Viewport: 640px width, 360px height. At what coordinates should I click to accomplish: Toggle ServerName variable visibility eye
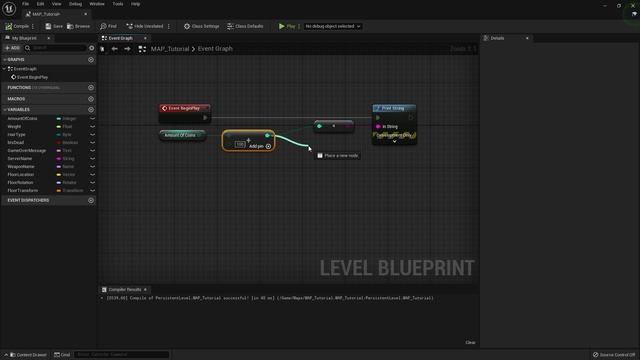click(x=92, y=158)
